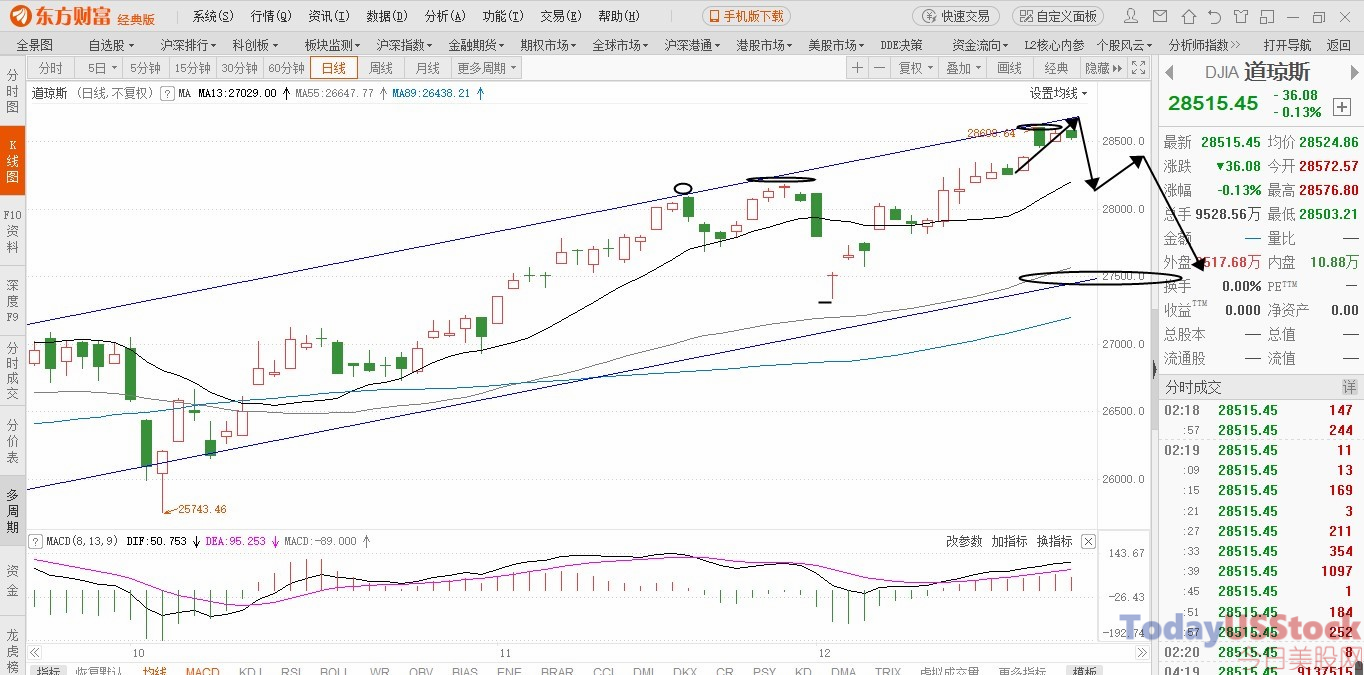Expand 板块监测 dropdown
Viewport: 1364px width, 675px height.
(333, 45)
